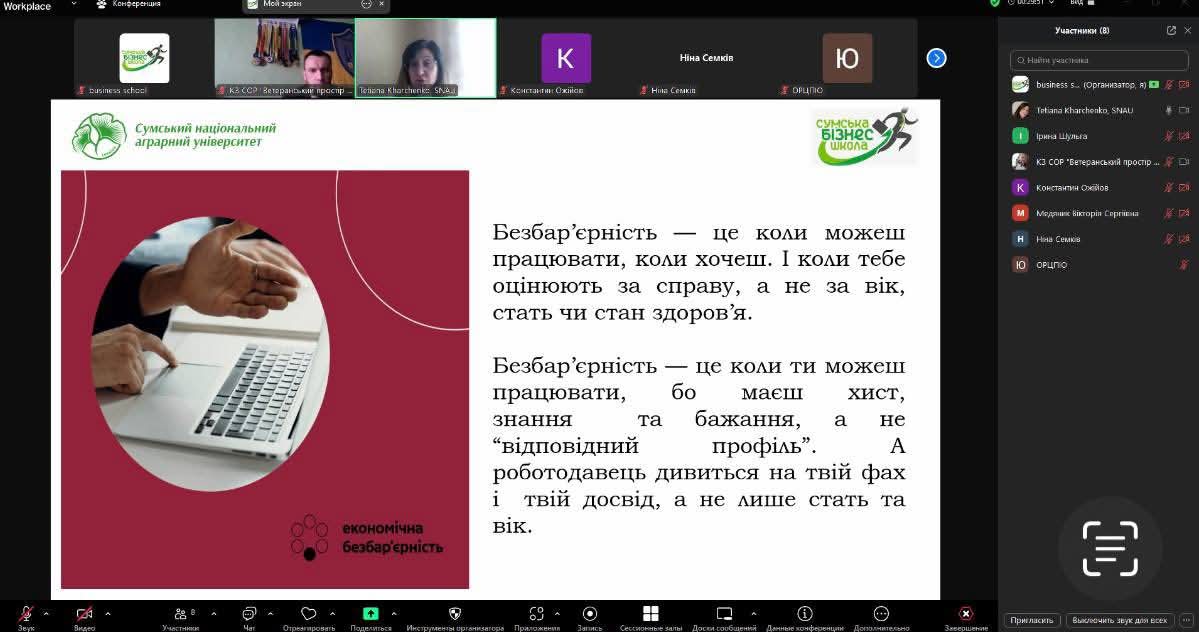This screenshot has height=632, width=1199.
Task: Click ОРЦПІО's muted microphone icon in list
Action: coord(1184,265)
